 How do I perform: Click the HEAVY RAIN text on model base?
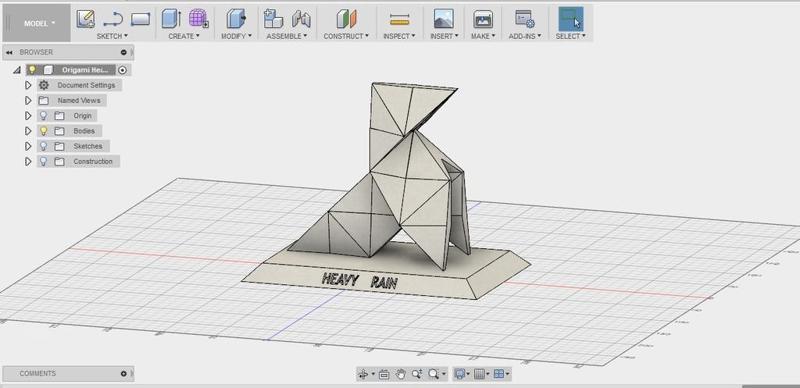[360, 280]
